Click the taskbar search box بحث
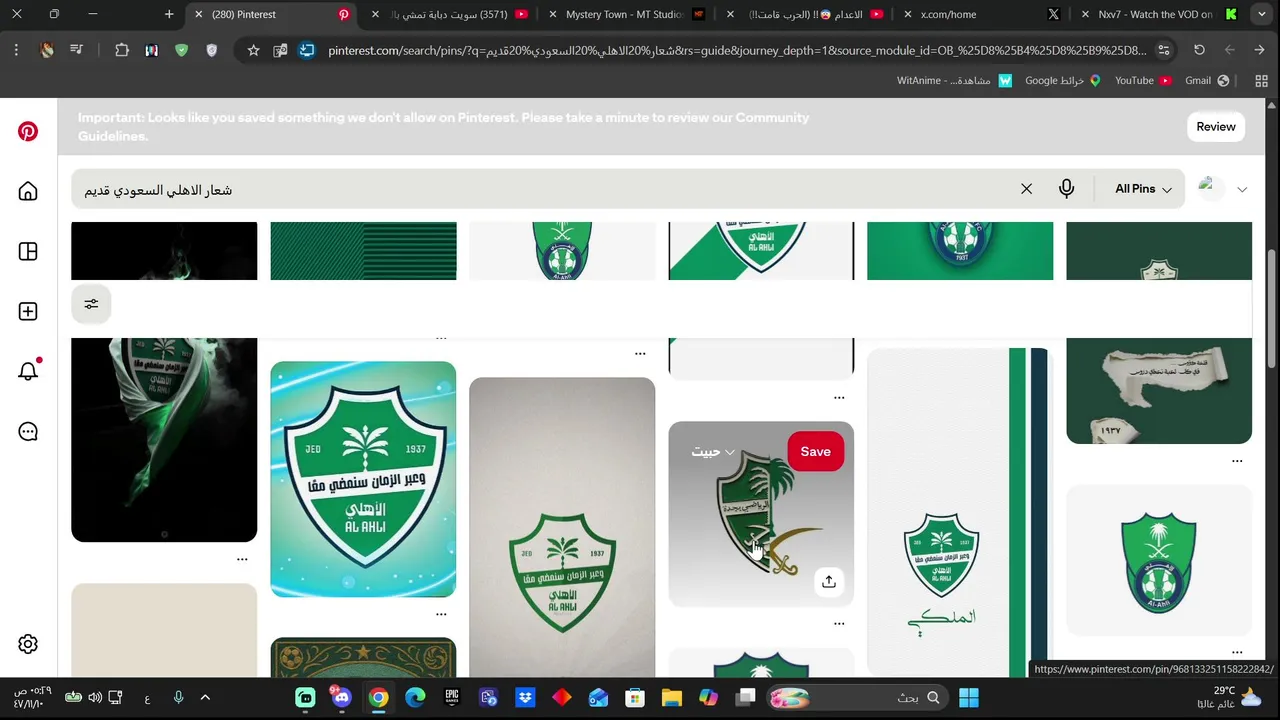1280x720 pixels. (858, 697)
